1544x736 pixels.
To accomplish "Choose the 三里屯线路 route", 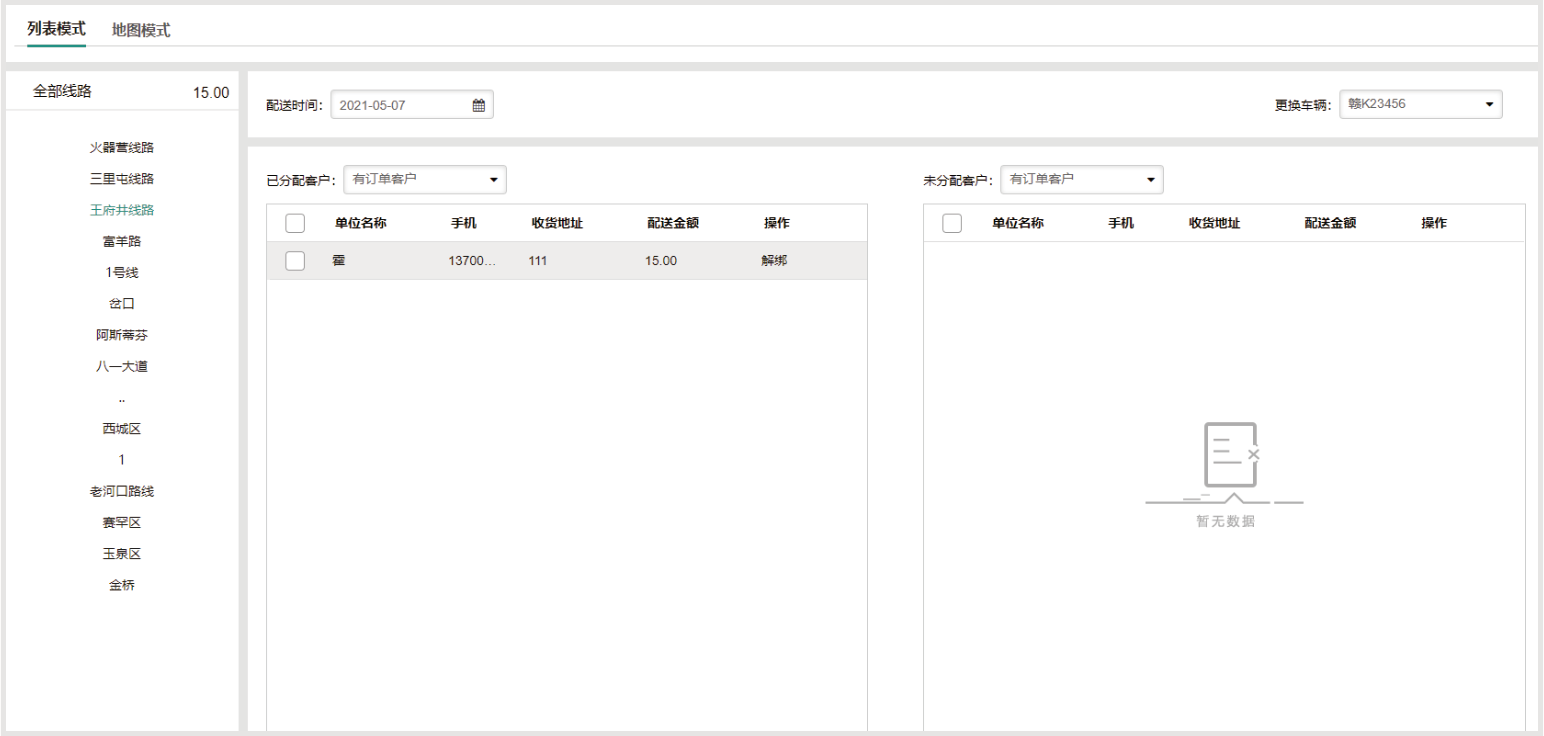I will pos(122,179).
